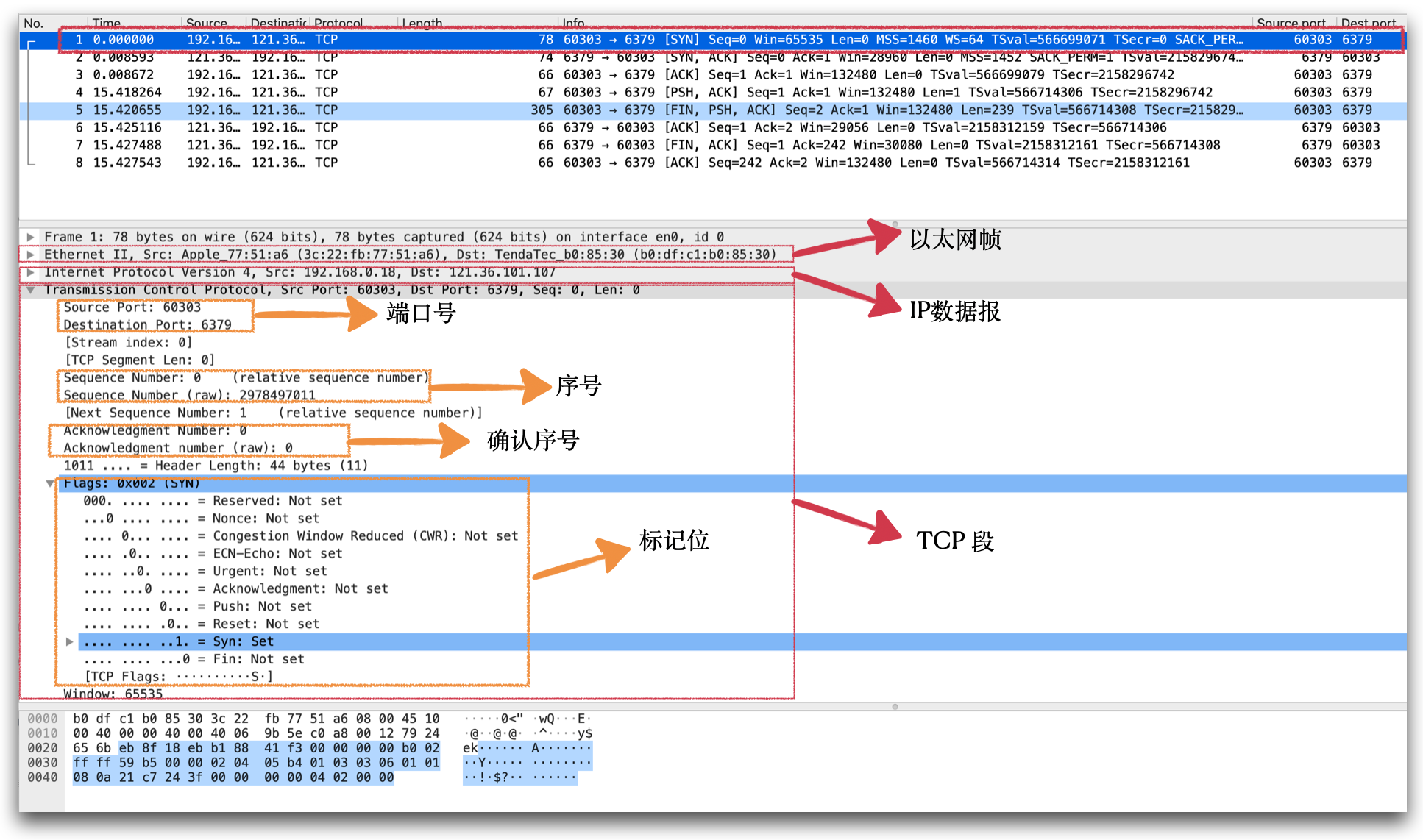Select the Header Length: 44 bytes field
1423x840 pixels.
[216, 466]
